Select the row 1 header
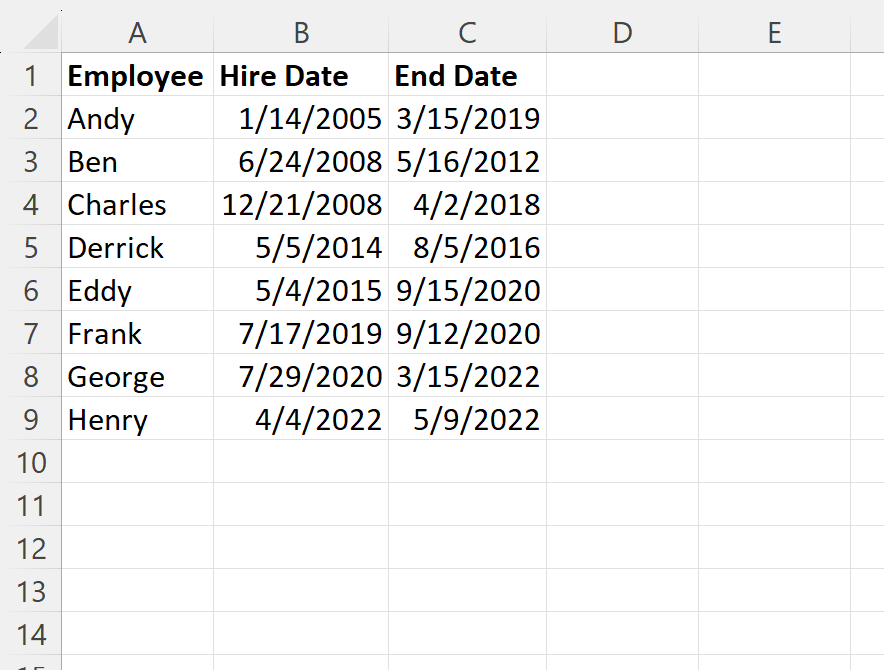This screenshot has width=884, height=670. pyautogui.click(x=30, y=76)
